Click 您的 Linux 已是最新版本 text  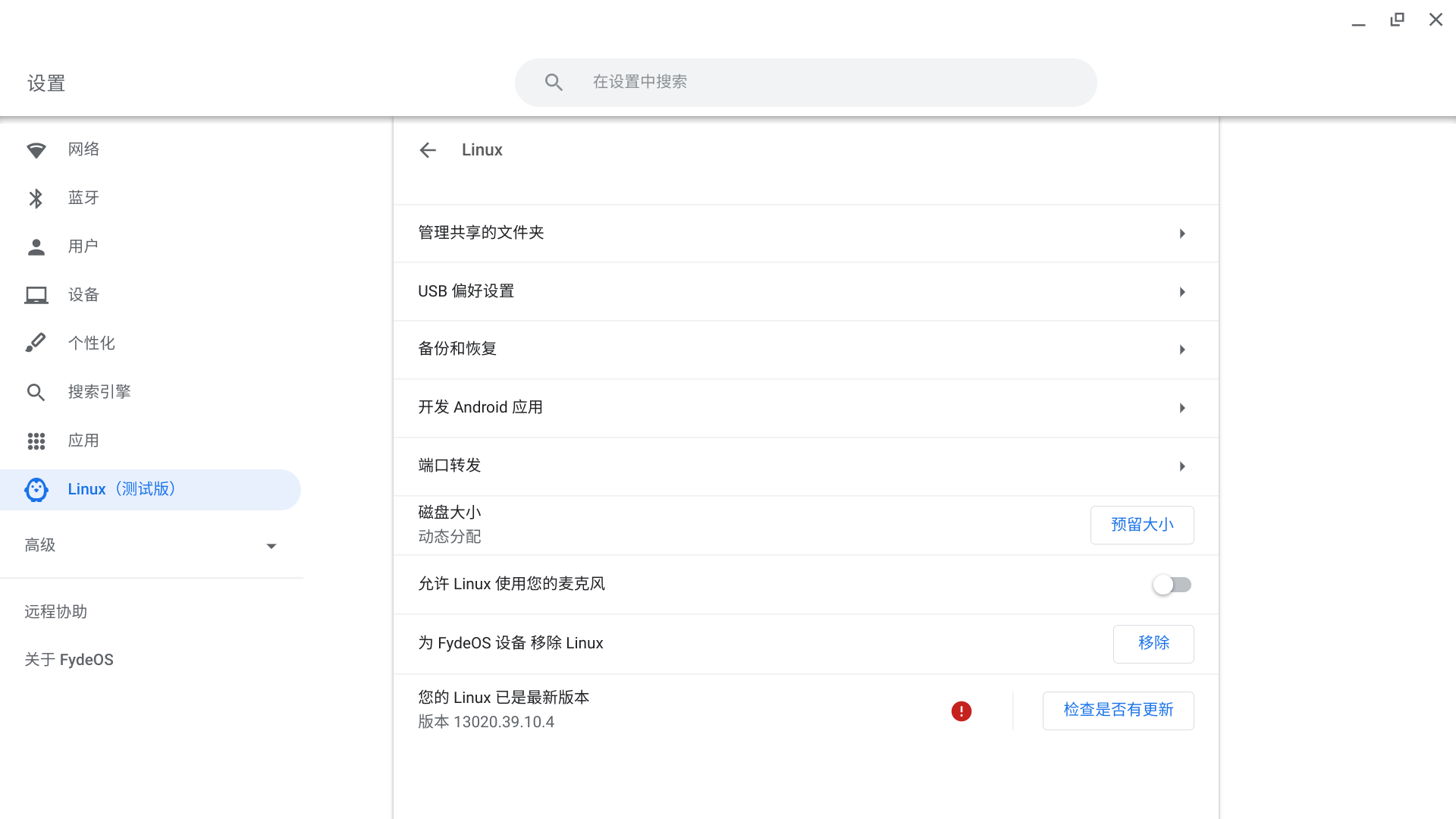[504, 698]
